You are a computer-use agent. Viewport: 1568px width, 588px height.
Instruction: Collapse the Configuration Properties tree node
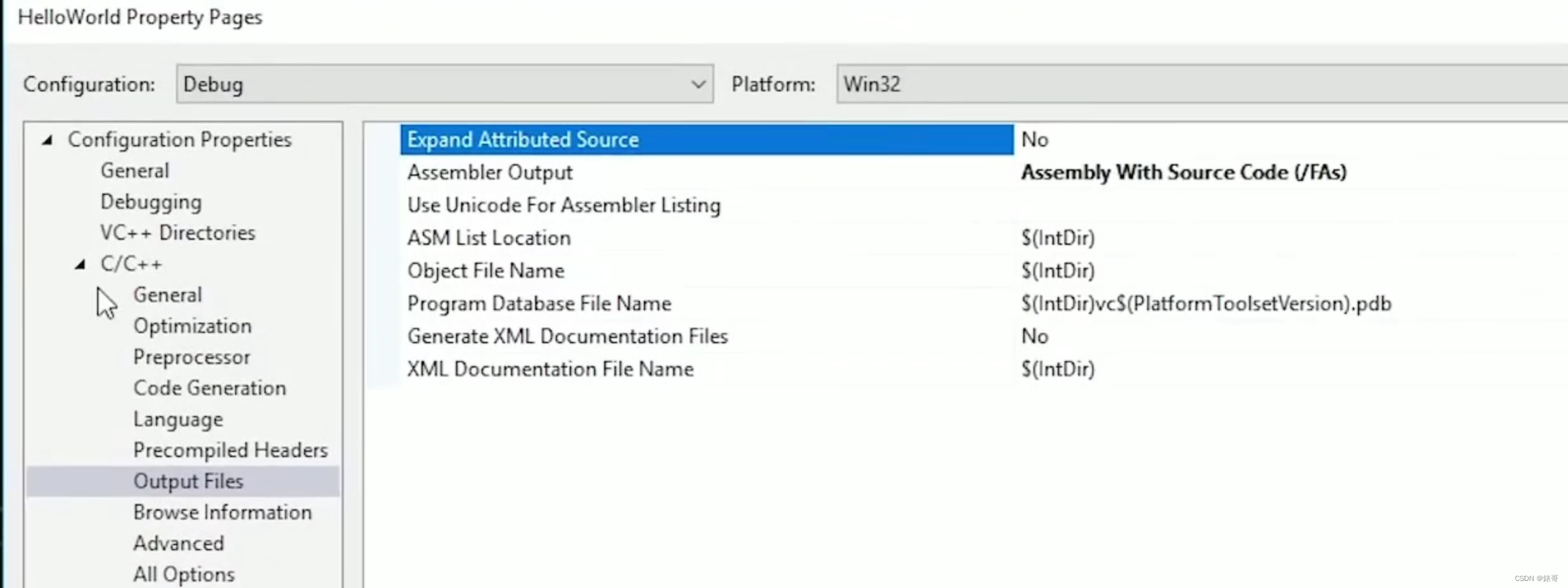click(x=47, y=140)
